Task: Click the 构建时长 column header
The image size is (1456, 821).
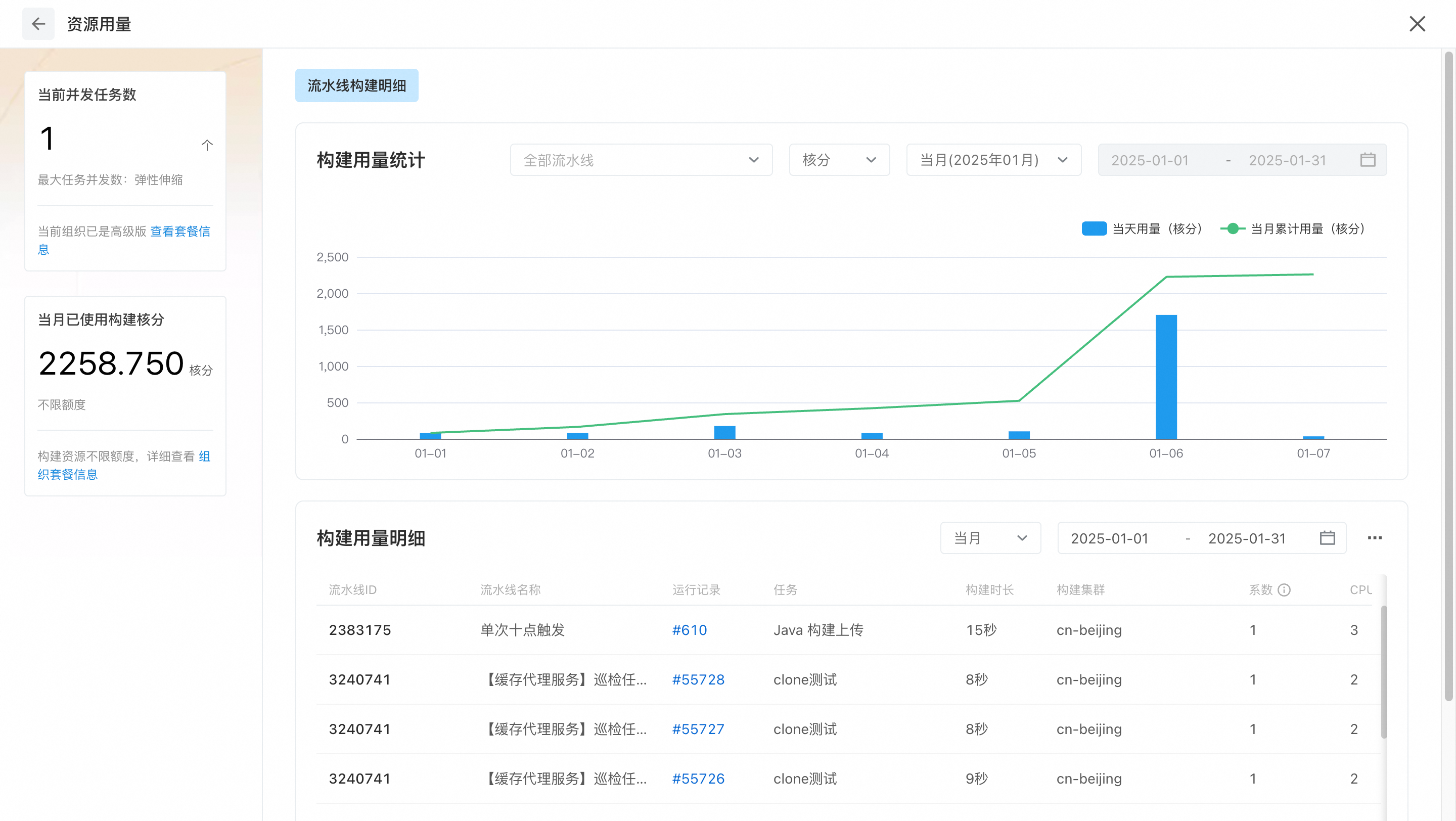Action: point(989,590)
